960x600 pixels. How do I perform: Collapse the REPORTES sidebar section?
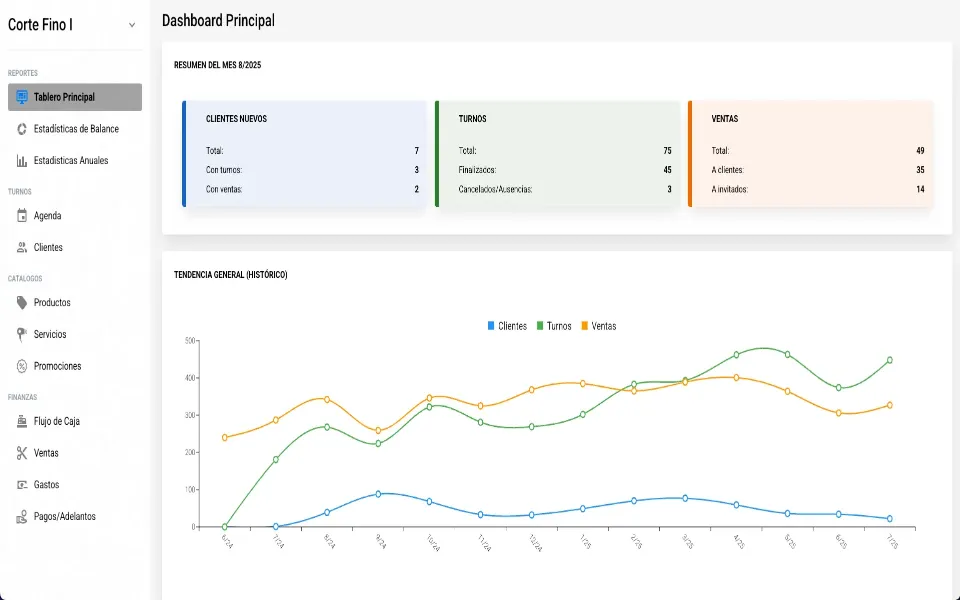22,73
